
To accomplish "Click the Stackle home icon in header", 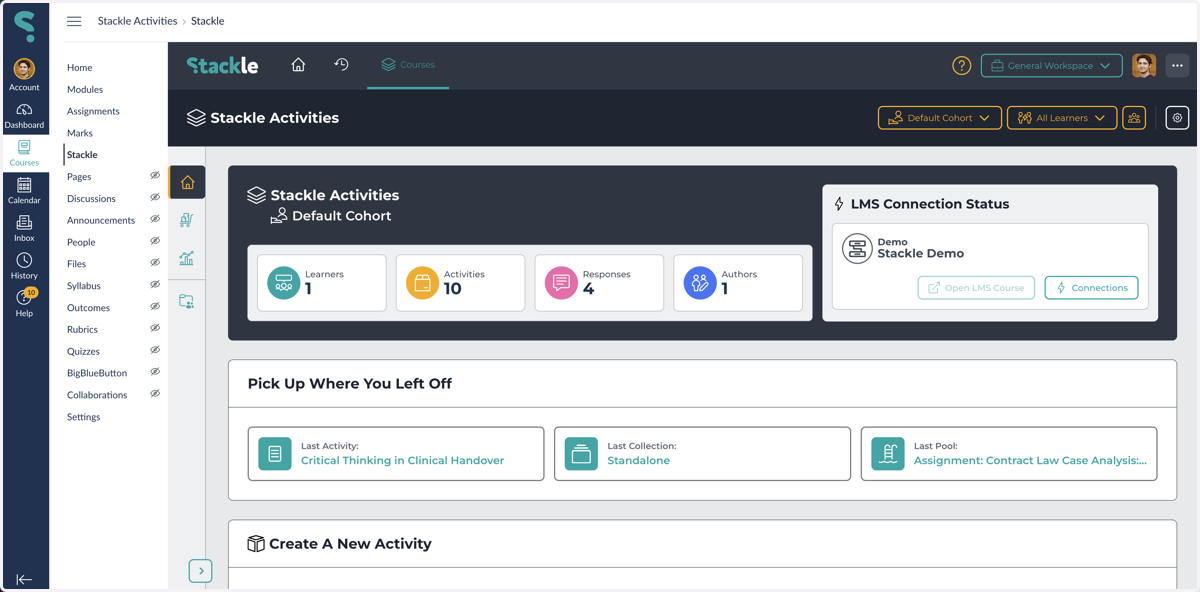I will coord(298,65).
